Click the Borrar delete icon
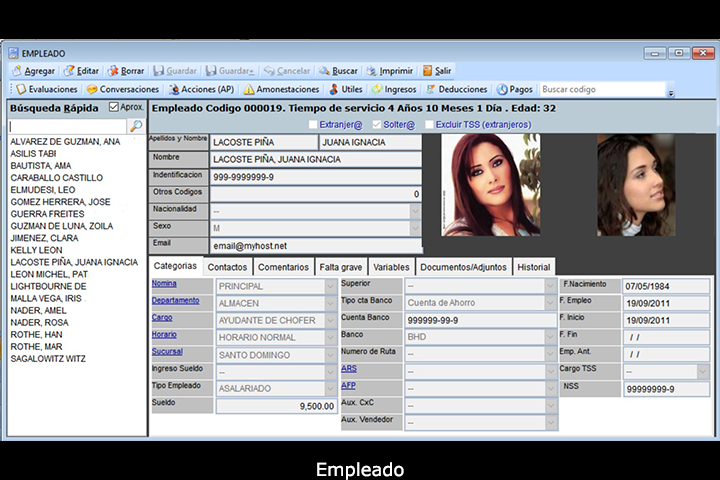Screen dimensions: 720x480 pyautogui.click(x=113, y=71)
